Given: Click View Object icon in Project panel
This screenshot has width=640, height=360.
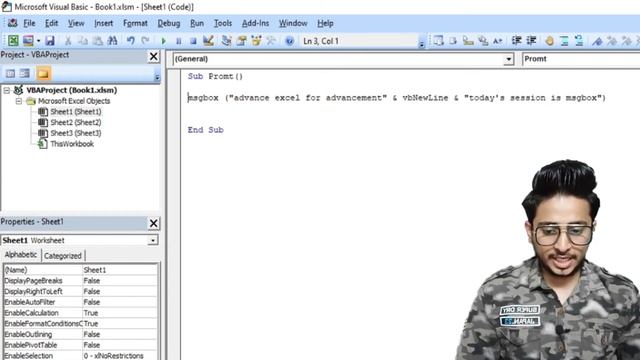Looking at the screenshot, I should click(x=25, y=73).
